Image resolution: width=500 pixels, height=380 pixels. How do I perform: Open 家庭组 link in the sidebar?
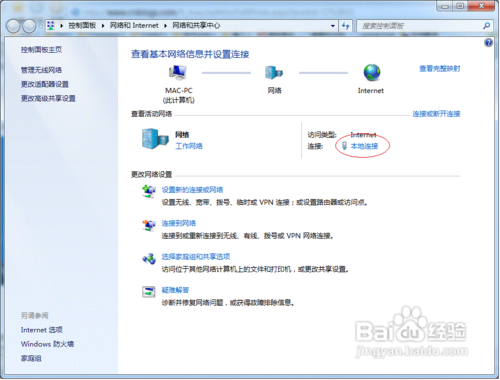pos(31,358)
